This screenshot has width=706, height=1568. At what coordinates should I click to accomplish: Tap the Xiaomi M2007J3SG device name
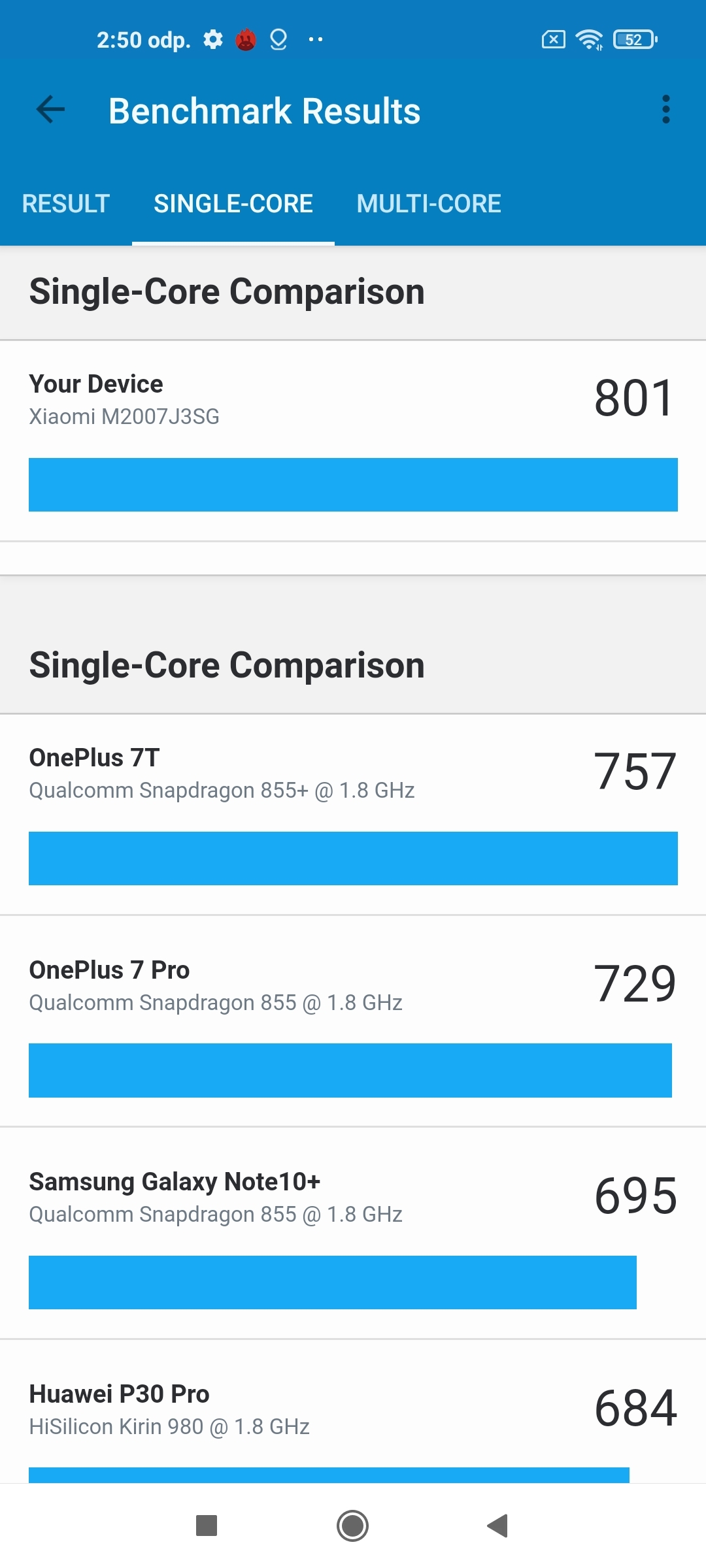124,416
